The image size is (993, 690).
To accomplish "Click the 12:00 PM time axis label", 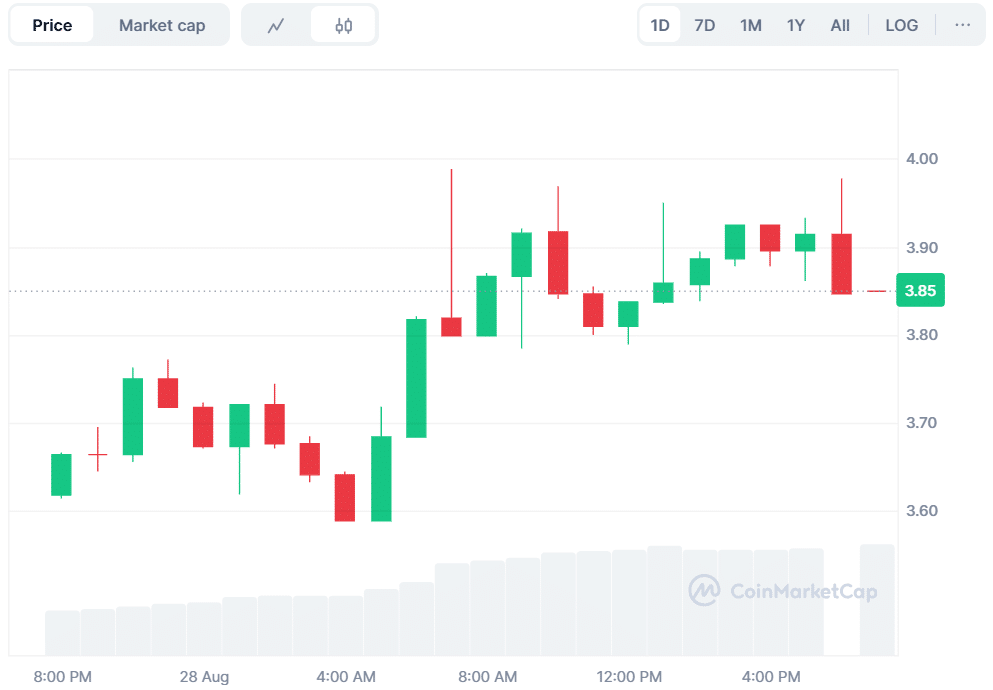I will tap(630, 677).
